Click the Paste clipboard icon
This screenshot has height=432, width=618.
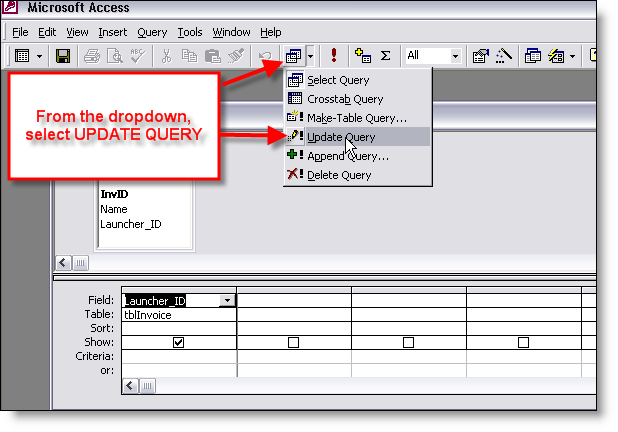point(212,56)
